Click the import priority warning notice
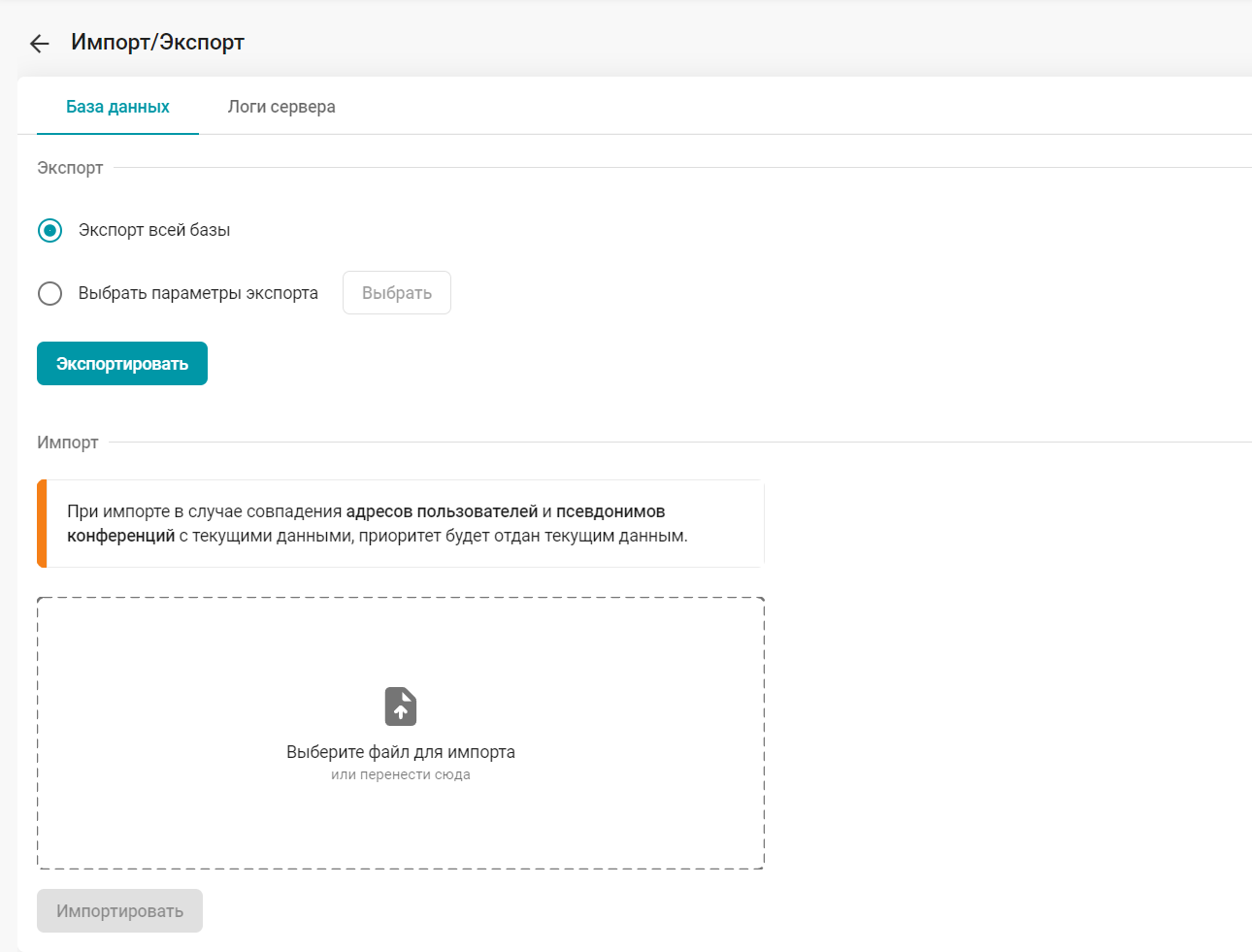This screenshot has height=952, width=1252. coord(401,524)
